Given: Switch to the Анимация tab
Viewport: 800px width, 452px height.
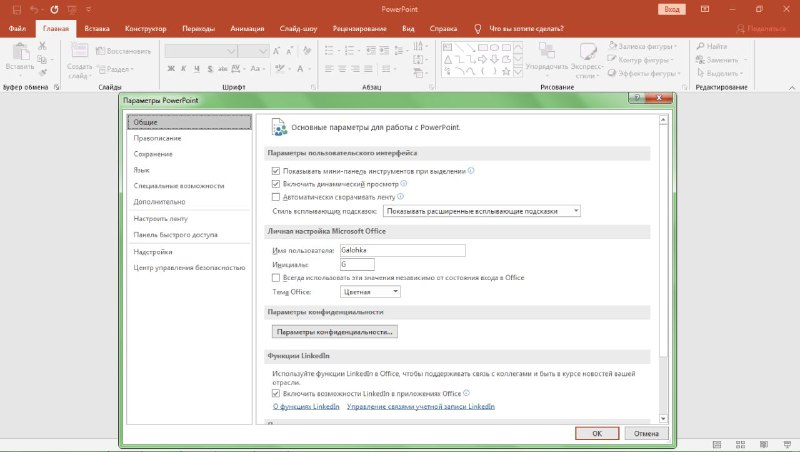Looking at the screenshot, I should click(x=247, y=29).
